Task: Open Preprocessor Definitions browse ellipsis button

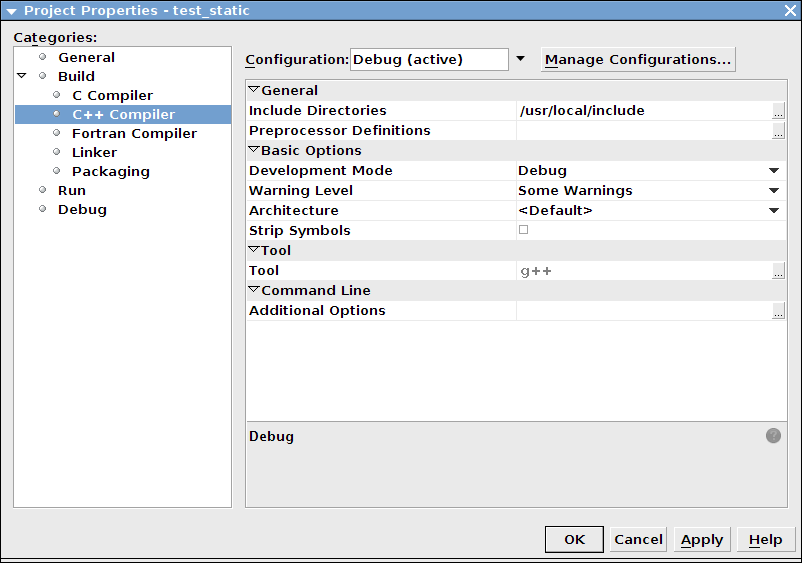Action: coord(779,131)
